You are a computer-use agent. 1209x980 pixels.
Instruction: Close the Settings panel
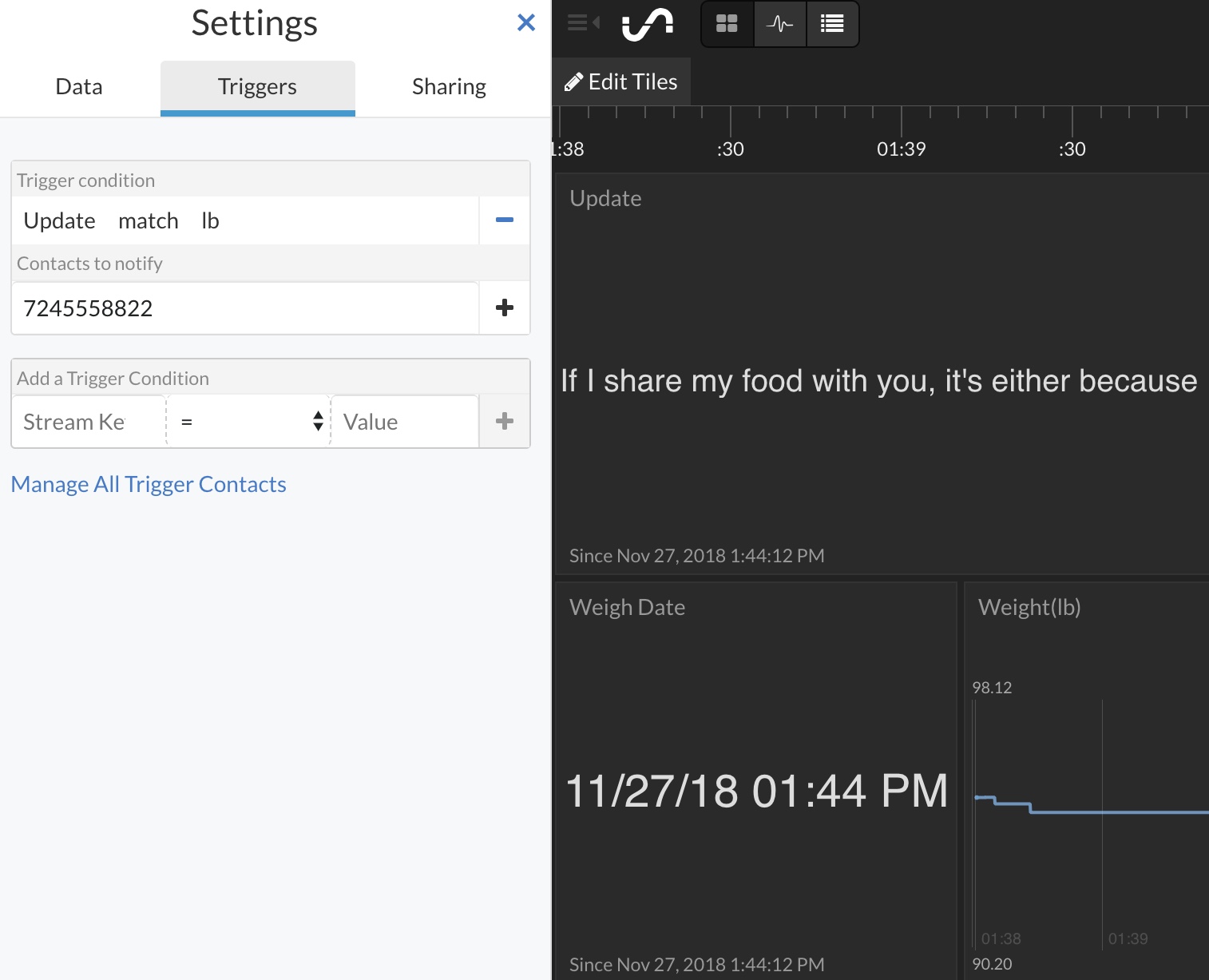(x=526, y=22)
